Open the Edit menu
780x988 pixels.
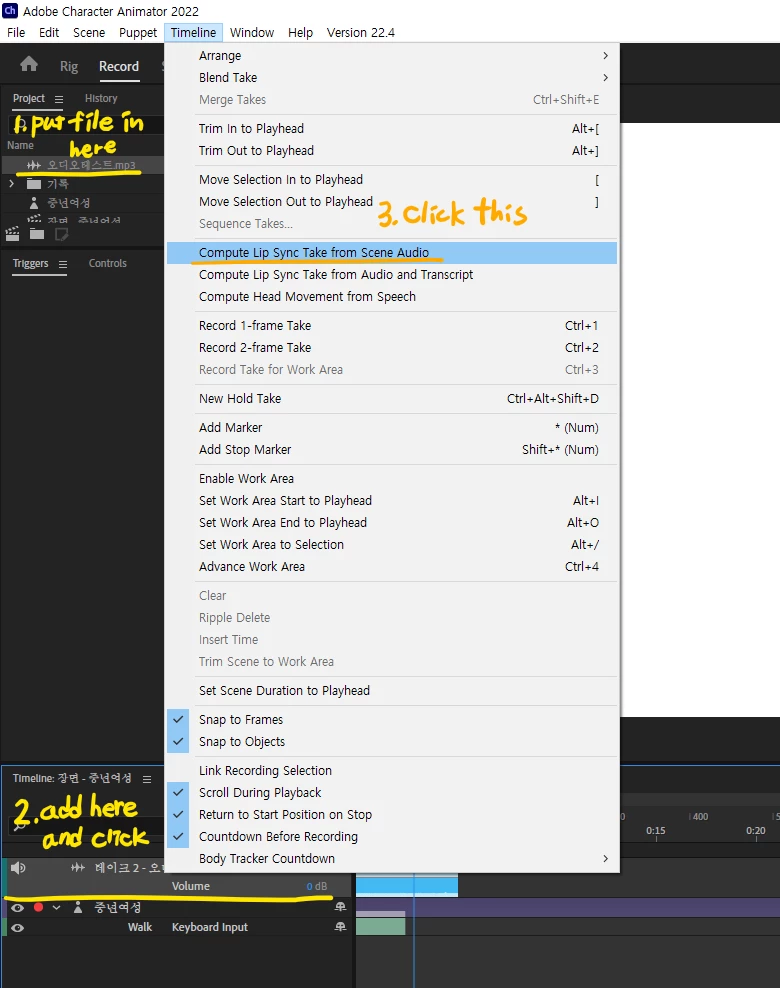click(x=49, y=32)
